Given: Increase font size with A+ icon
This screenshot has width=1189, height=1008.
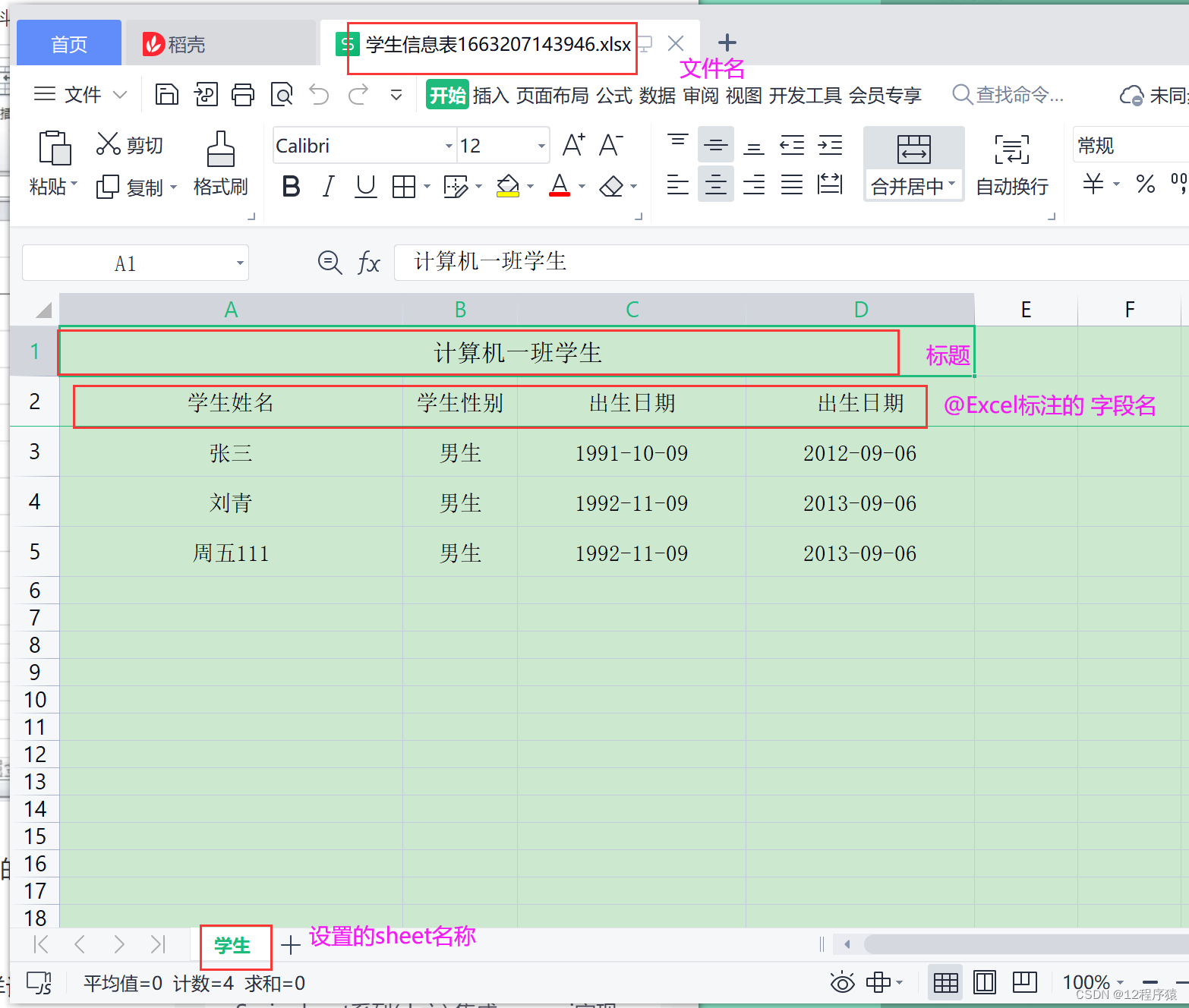Looking at the screenshot, I should 574,144.
